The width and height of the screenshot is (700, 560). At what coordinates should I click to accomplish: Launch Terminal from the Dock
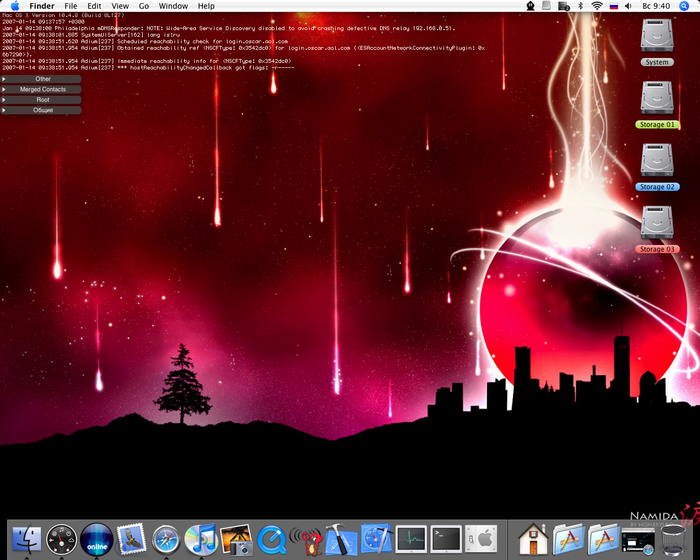445,540
